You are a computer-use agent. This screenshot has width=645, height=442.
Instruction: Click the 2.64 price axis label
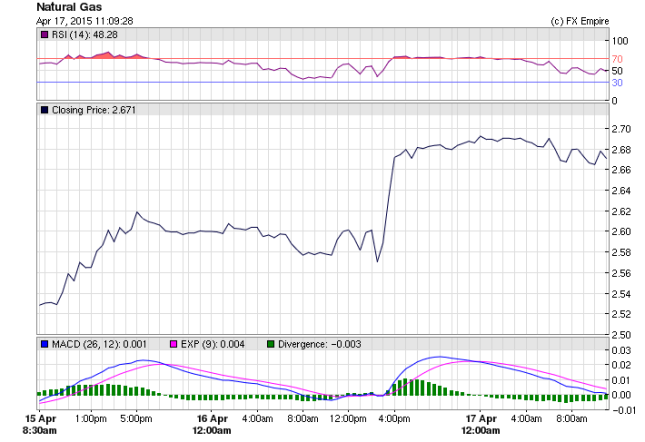621,190
